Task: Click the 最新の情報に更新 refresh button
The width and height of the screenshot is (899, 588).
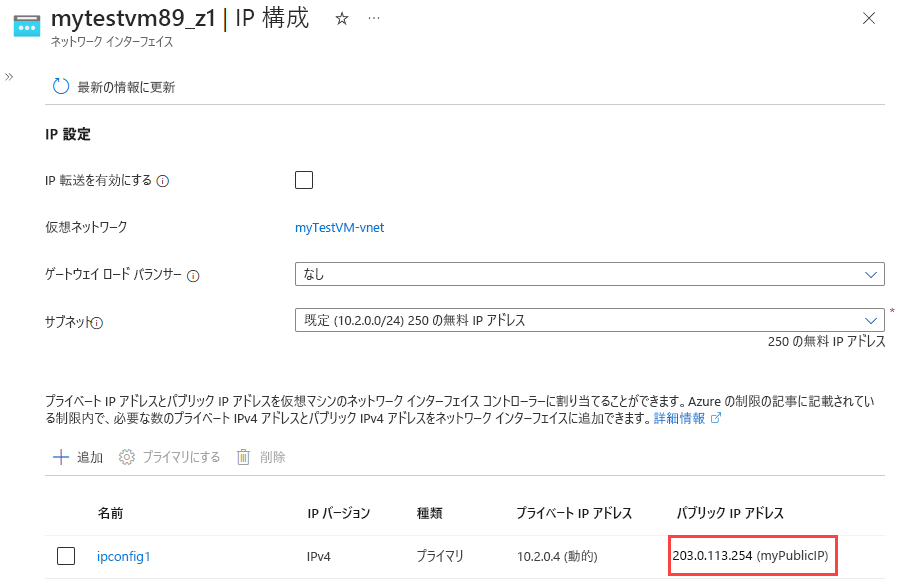Action: [114, 87]
